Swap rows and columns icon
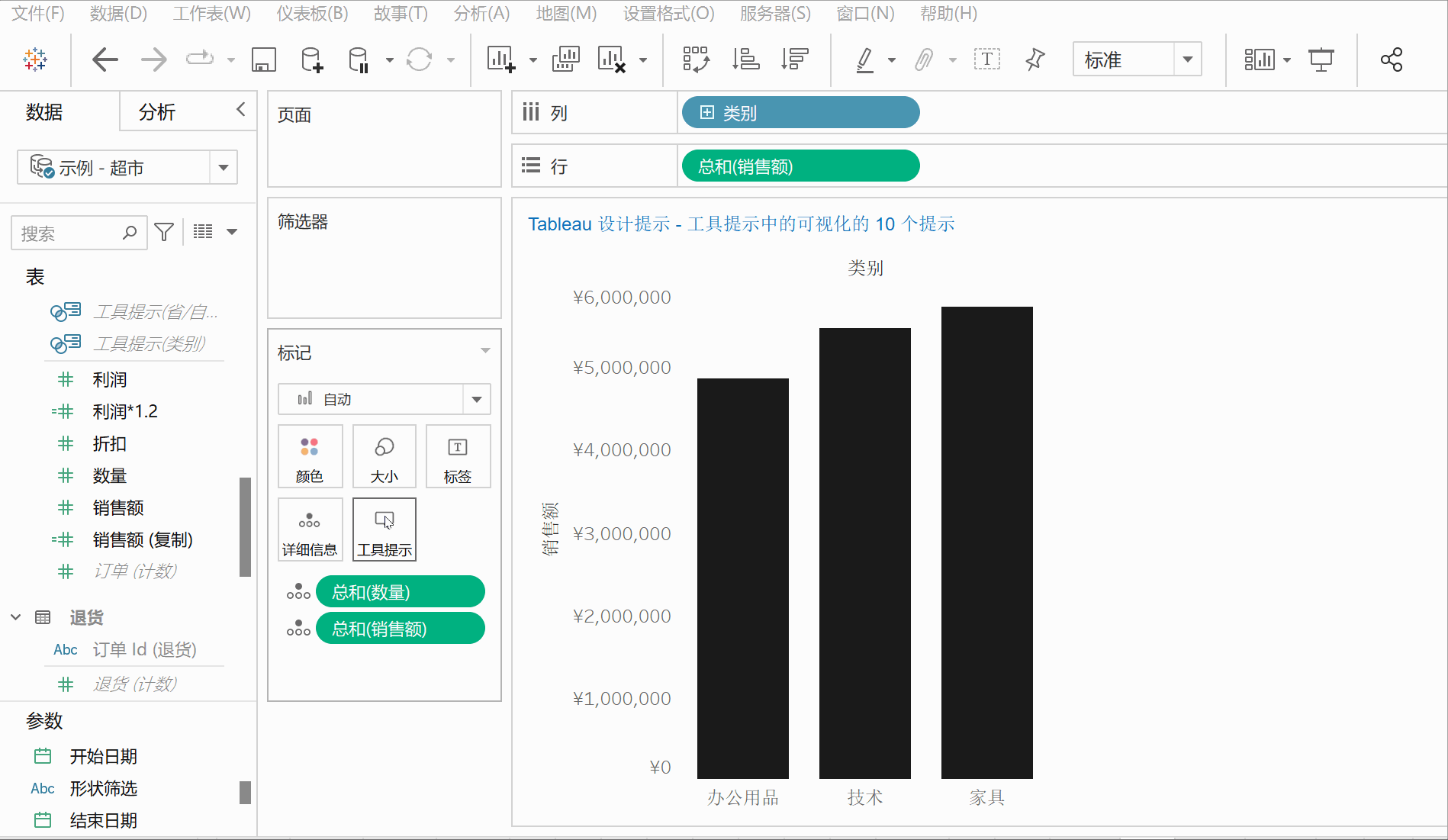Image resolution: width=1448 pixels, height=840 pixels. pos(696,60)
